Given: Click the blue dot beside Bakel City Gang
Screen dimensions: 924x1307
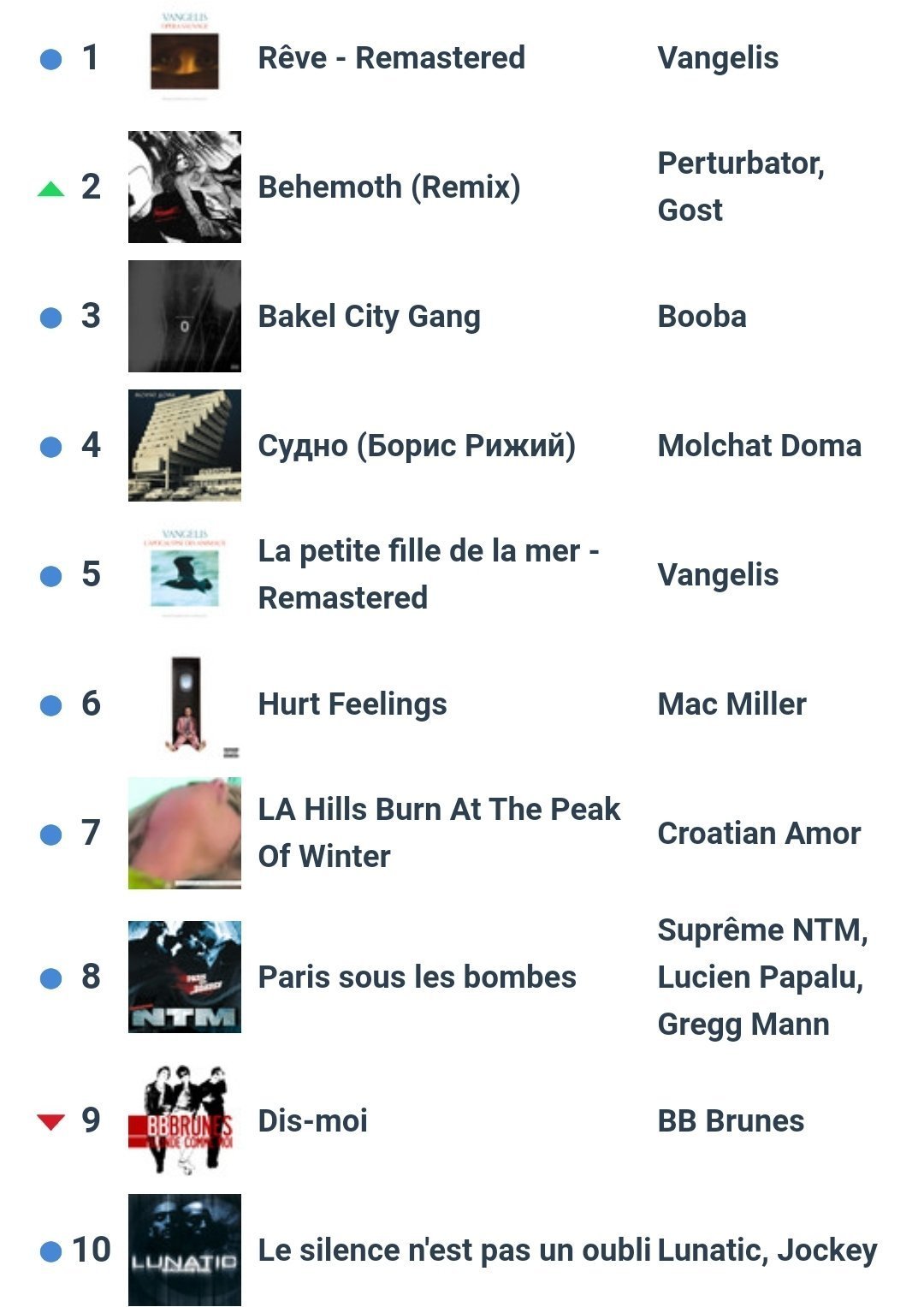Looking at the screenshot, I should point(51,318).
